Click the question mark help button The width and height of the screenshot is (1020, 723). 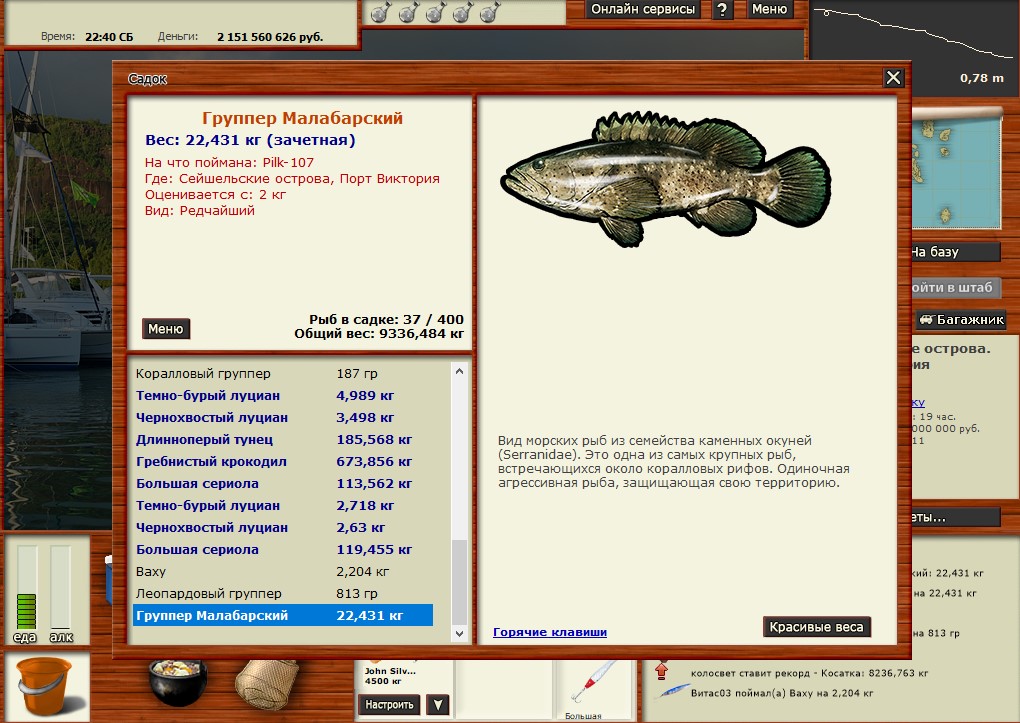722,10
